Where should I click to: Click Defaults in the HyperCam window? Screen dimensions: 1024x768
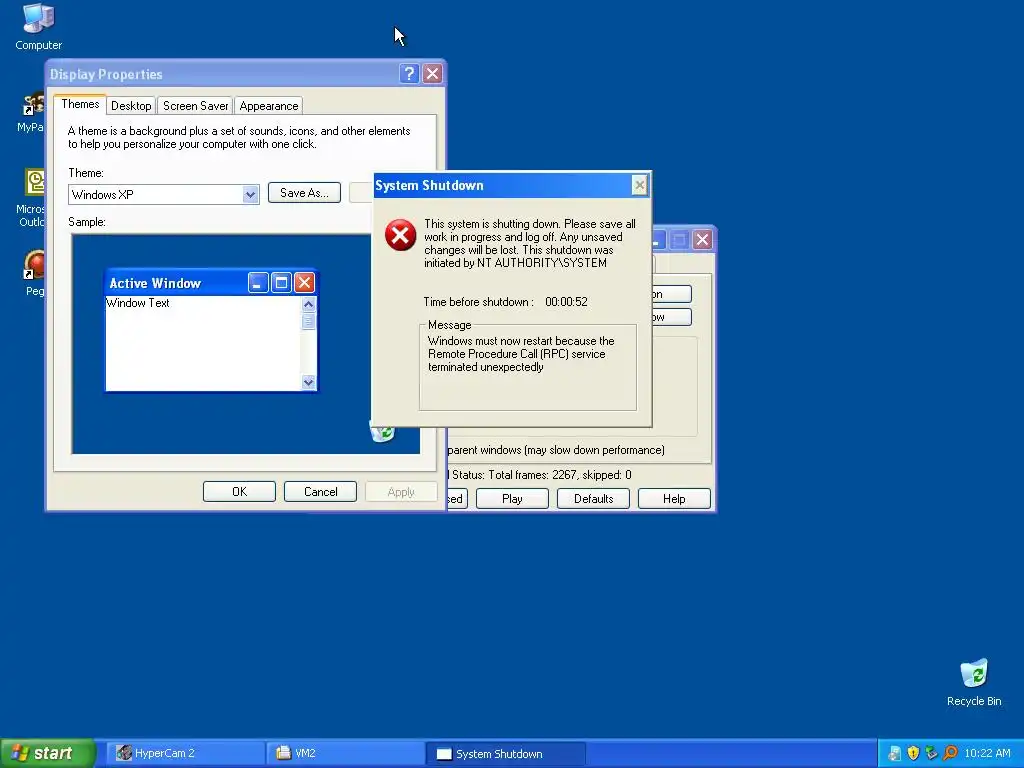click(x=593, y=499)
